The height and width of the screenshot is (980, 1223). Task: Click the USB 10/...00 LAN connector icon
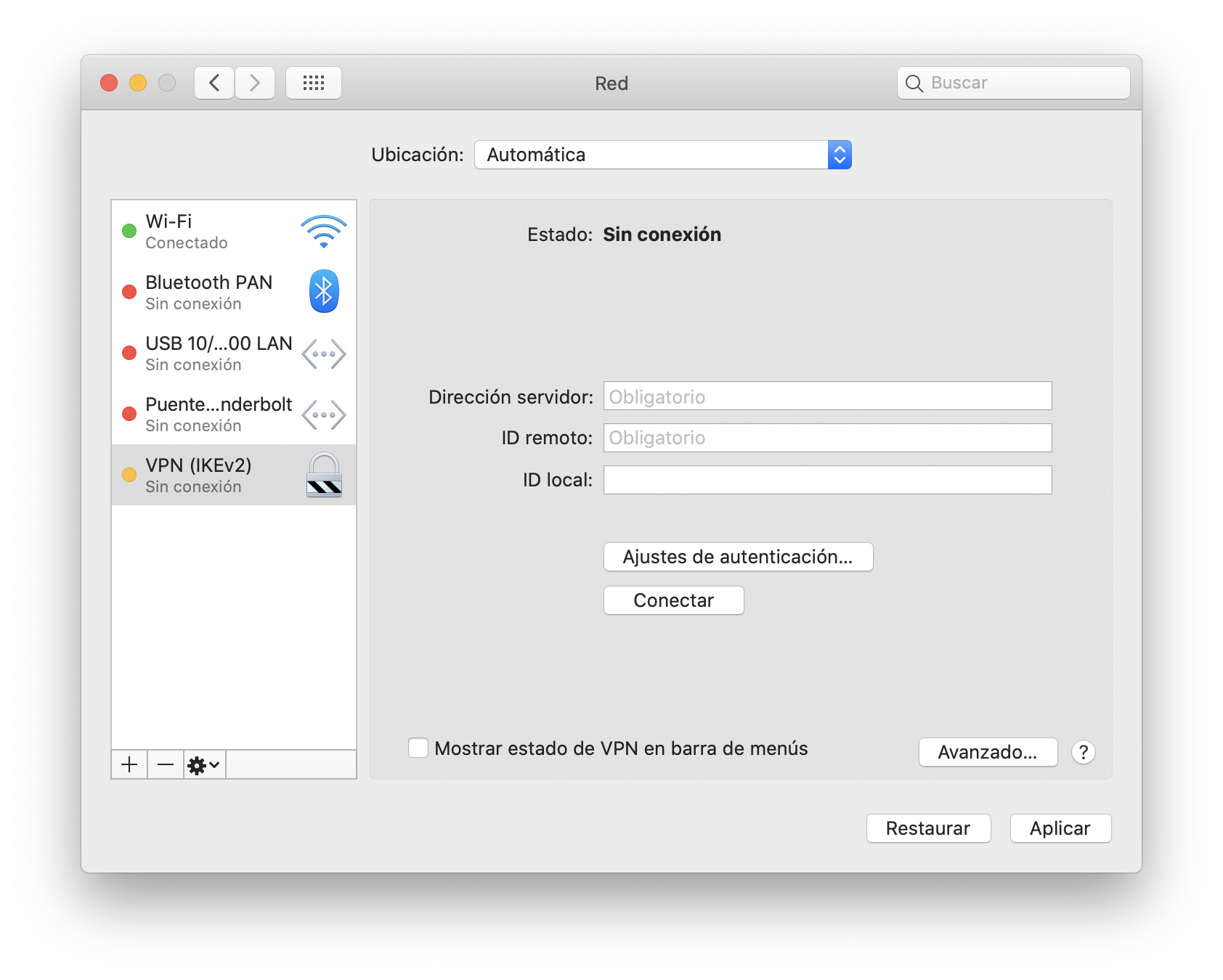(323, 353)
